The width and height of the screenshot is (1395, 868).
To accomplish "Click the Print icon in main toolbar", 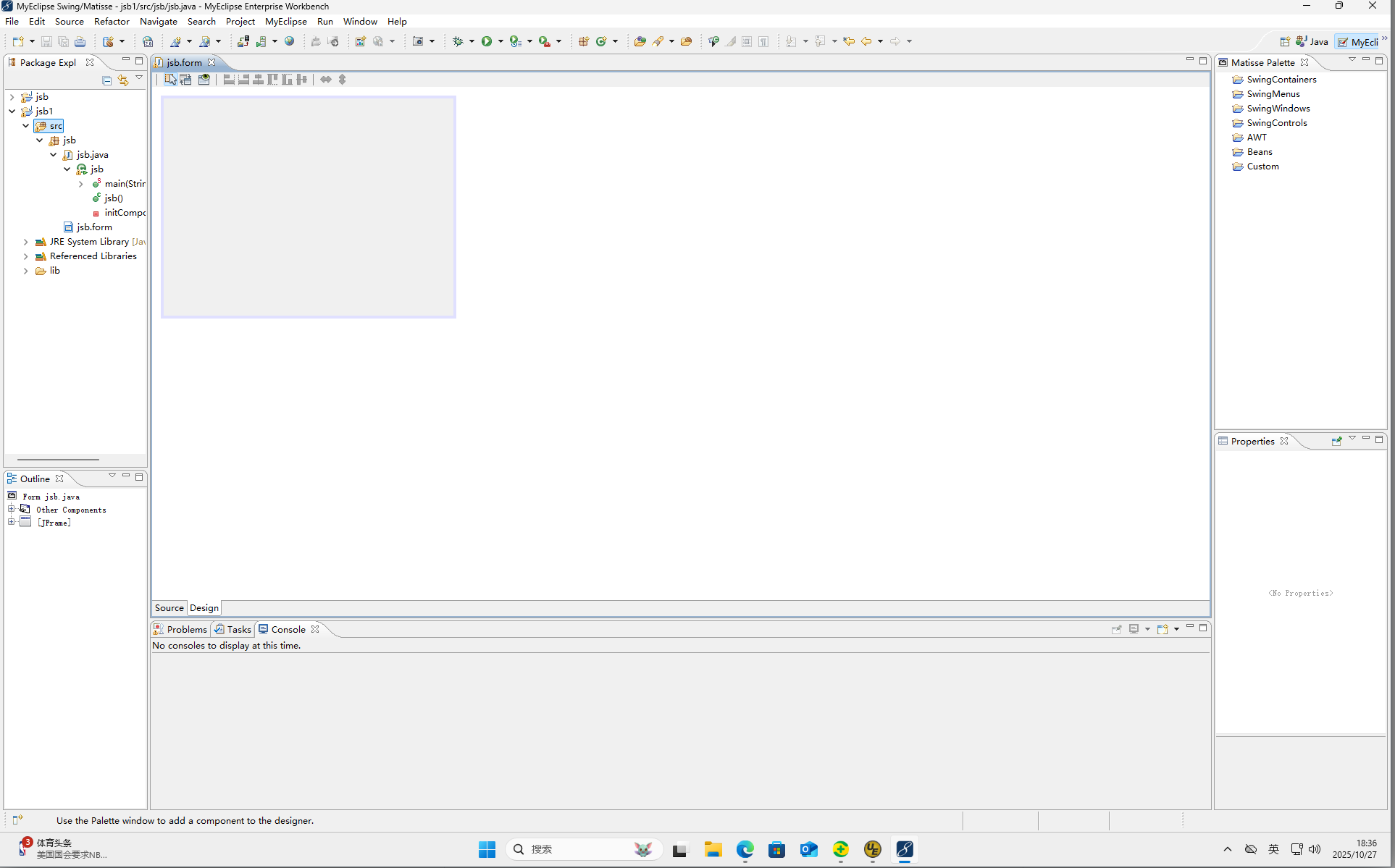I will pos(80,42).
